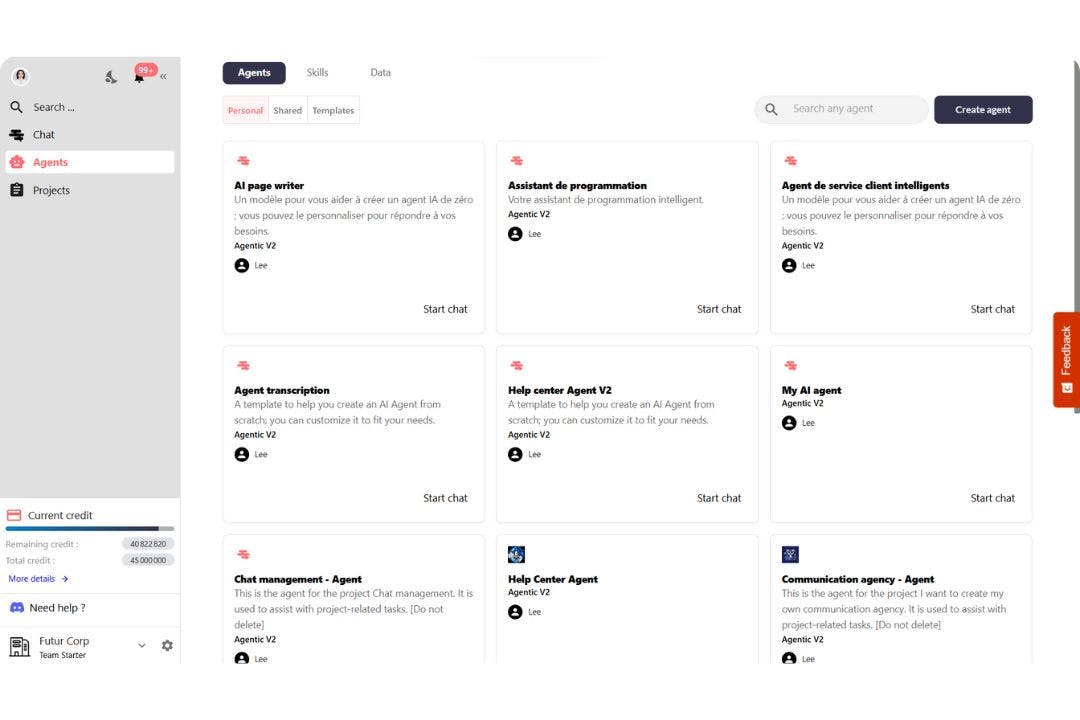The width and height of the screenshot is (1080, 720).
Task: Expand the Futur Corp workspace dropdown
Action: tap(142, 646)
